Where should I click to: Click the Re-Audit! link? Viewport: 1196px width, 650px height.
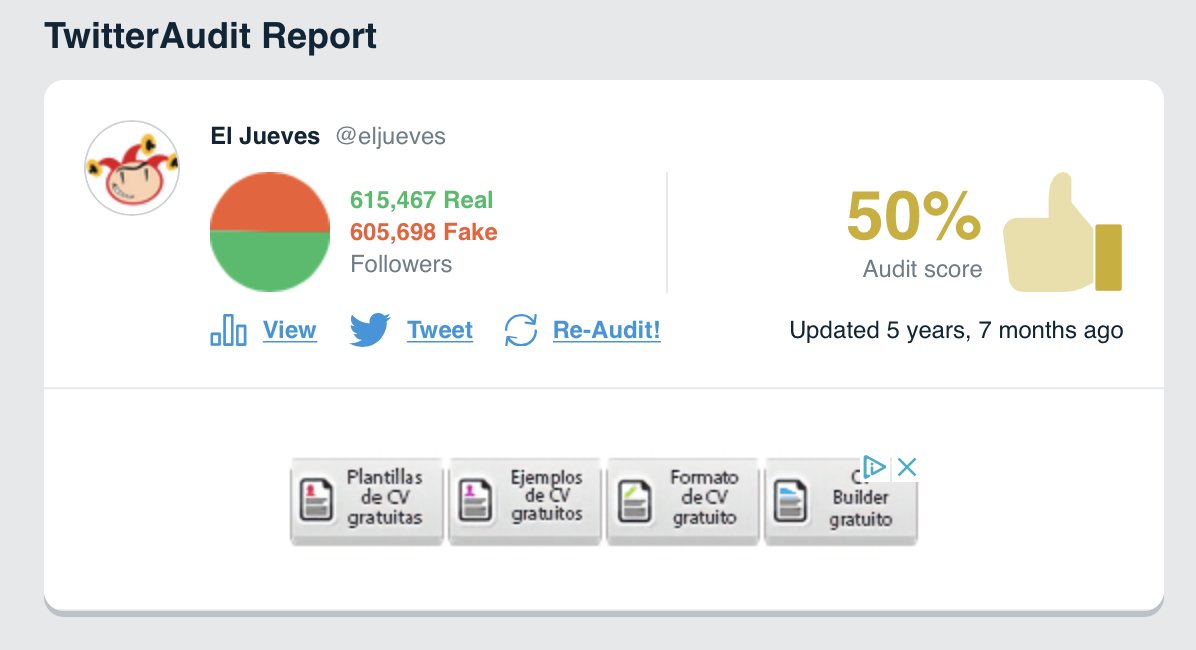[606, 330]
